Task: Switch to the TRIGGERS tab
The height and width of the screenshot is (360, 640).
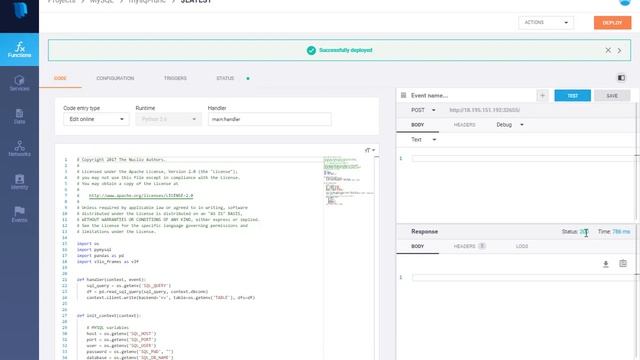Action: click(175, 78)
